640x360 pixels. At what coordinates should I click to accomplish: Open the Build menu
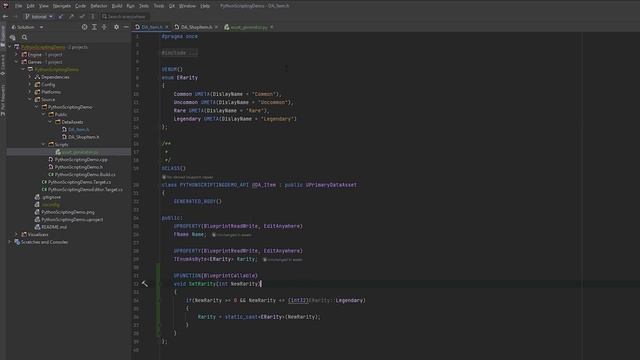coord(117,6)
